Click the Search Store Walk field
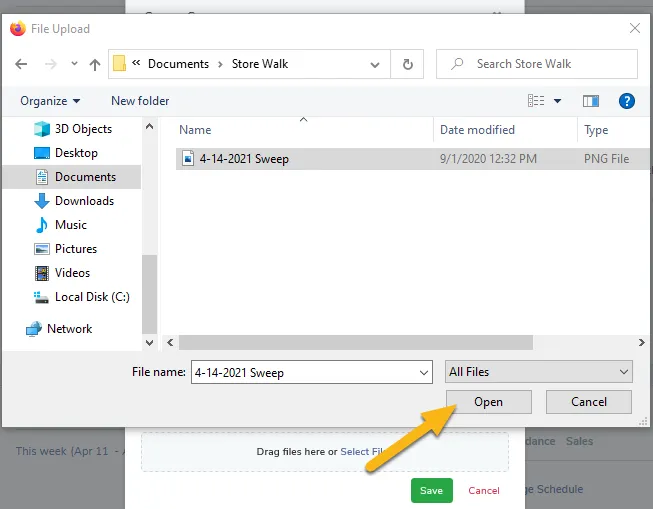653x509 pixels. coord(537,64)
